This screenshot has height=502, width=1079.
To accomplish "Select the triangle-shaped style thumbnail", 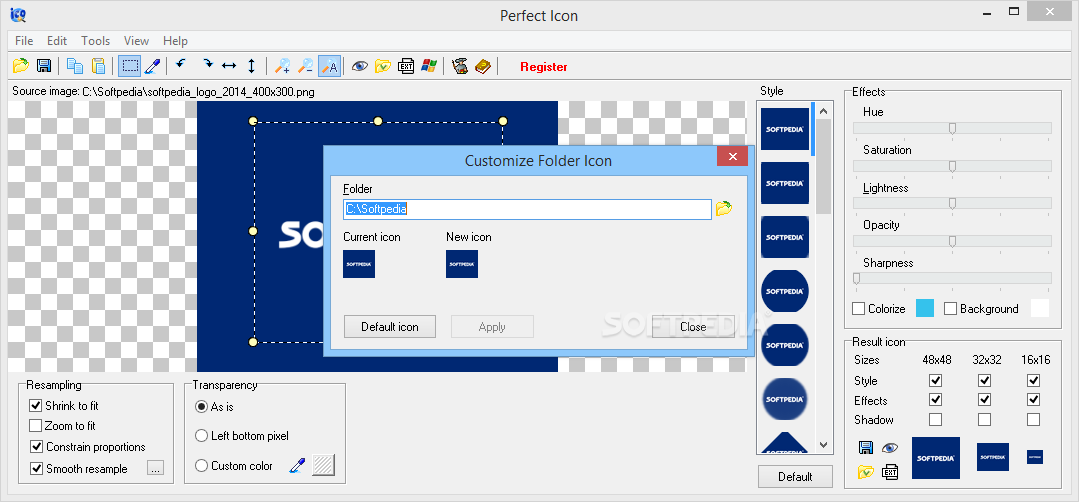I will pos(784,442).
